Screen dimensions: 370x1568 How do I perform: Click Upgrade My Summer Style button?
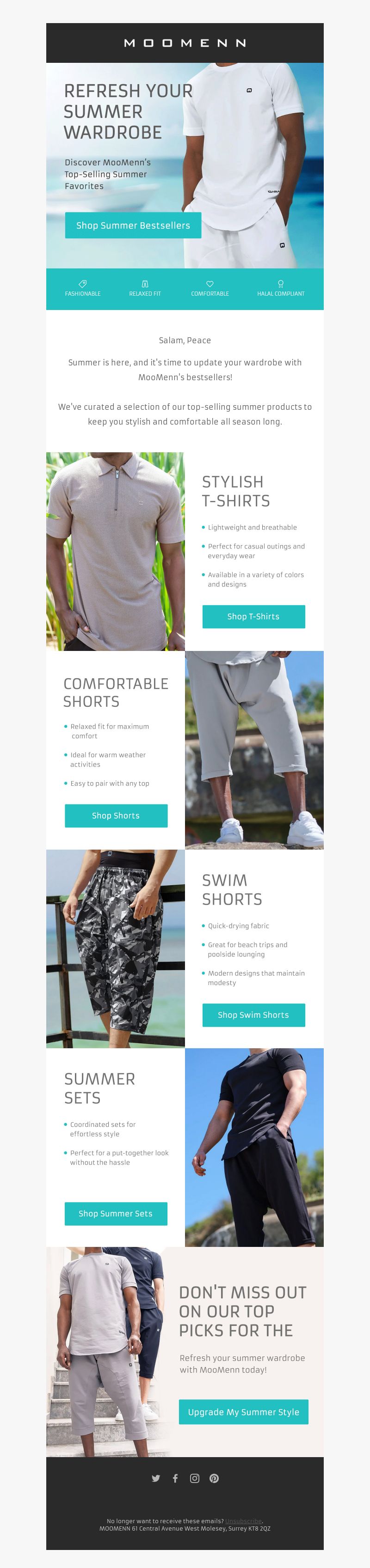243,1411
